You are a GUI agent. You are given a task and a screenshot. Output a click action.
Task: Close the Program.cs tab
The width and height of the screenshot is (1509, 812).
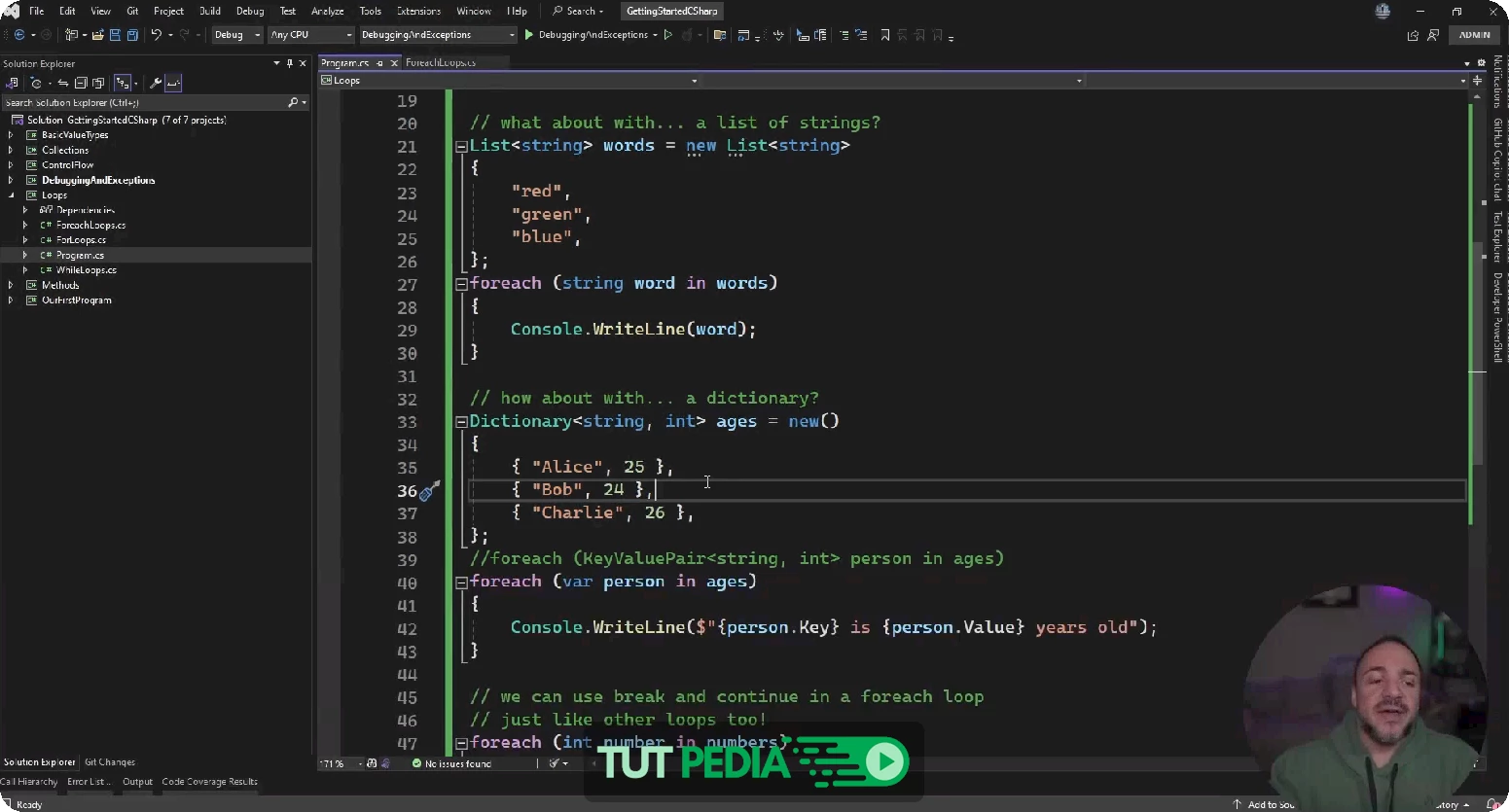[394, 63]
